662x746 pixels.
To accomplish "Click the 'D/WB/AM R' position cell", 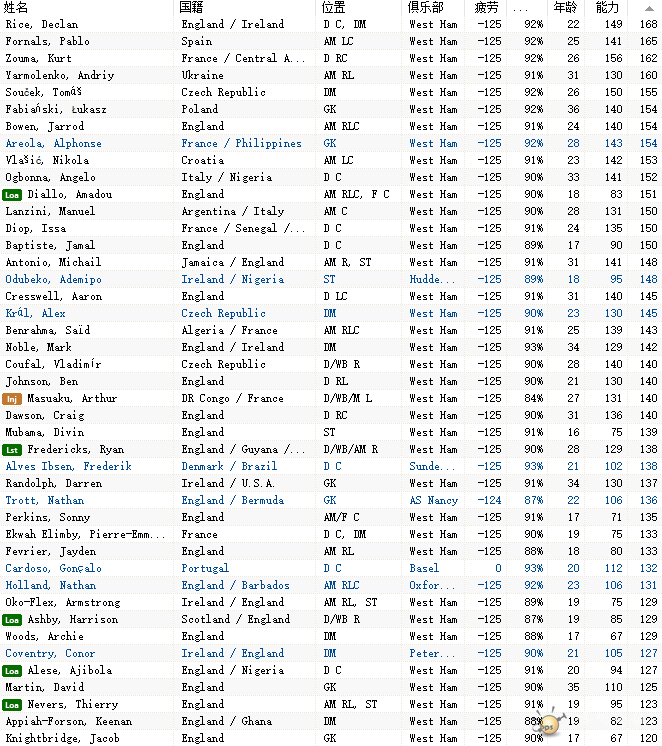I will (x=351, y=450).
